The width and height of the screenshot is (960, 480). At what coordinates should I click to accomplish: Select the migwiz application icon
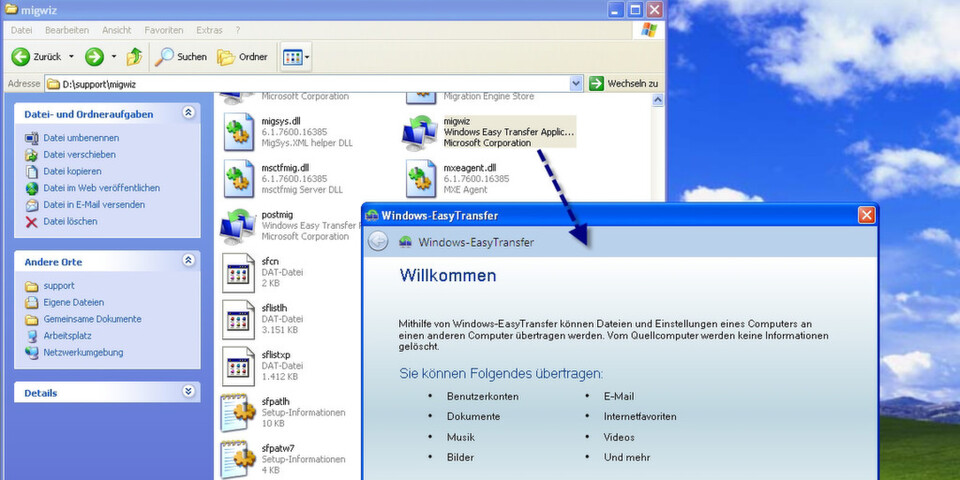[x=419, y=132]
